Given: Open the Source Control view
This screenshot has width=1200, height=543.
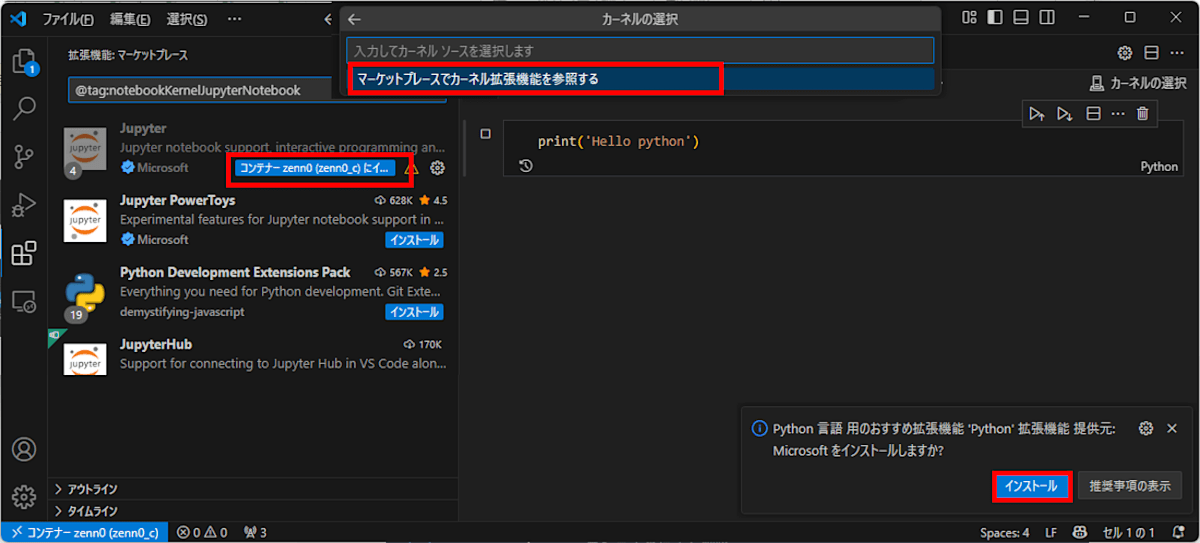Looking at the screenshot, I should [x=23, y=157].
